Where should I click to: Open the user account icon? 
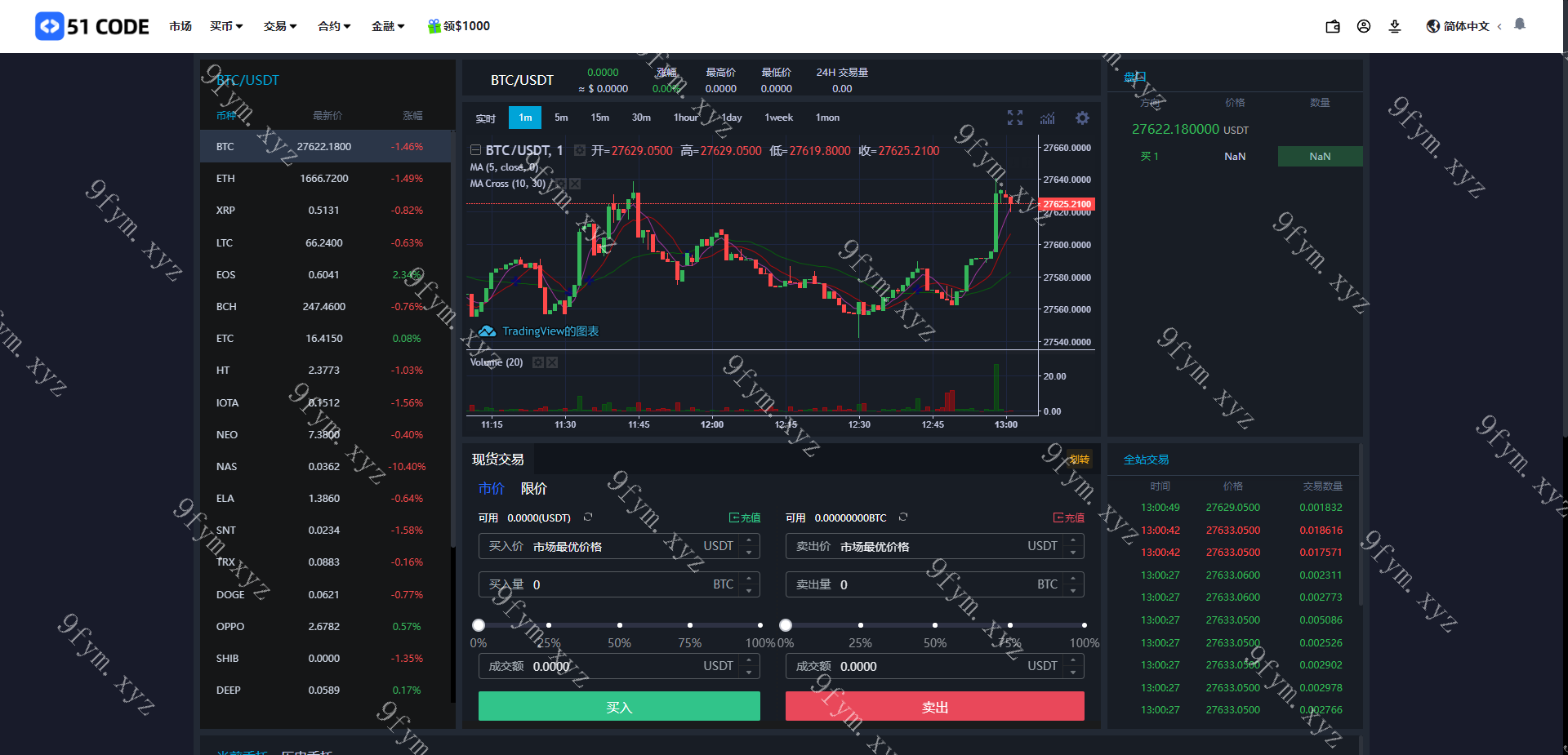pyautogui.click(x=1364, y=26)
